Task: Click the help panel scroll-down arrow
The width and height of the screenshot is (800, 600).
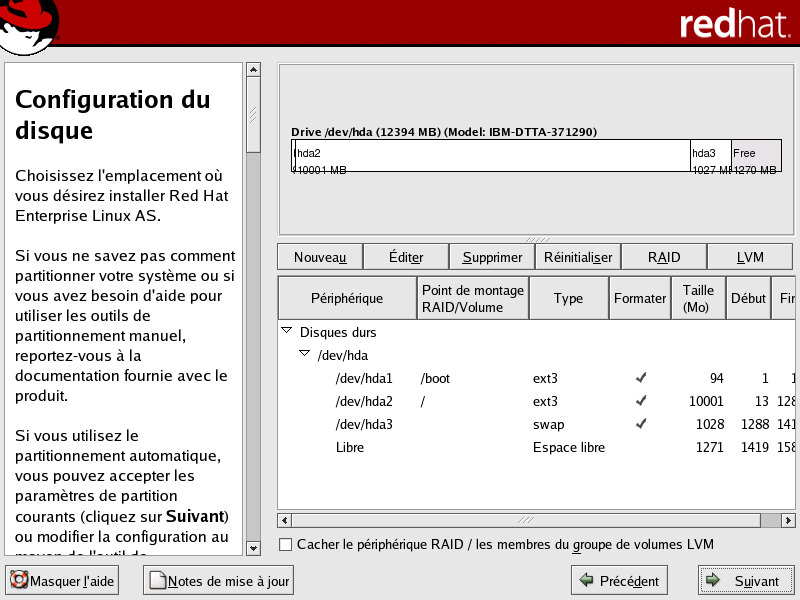Action: click(253, 548)
